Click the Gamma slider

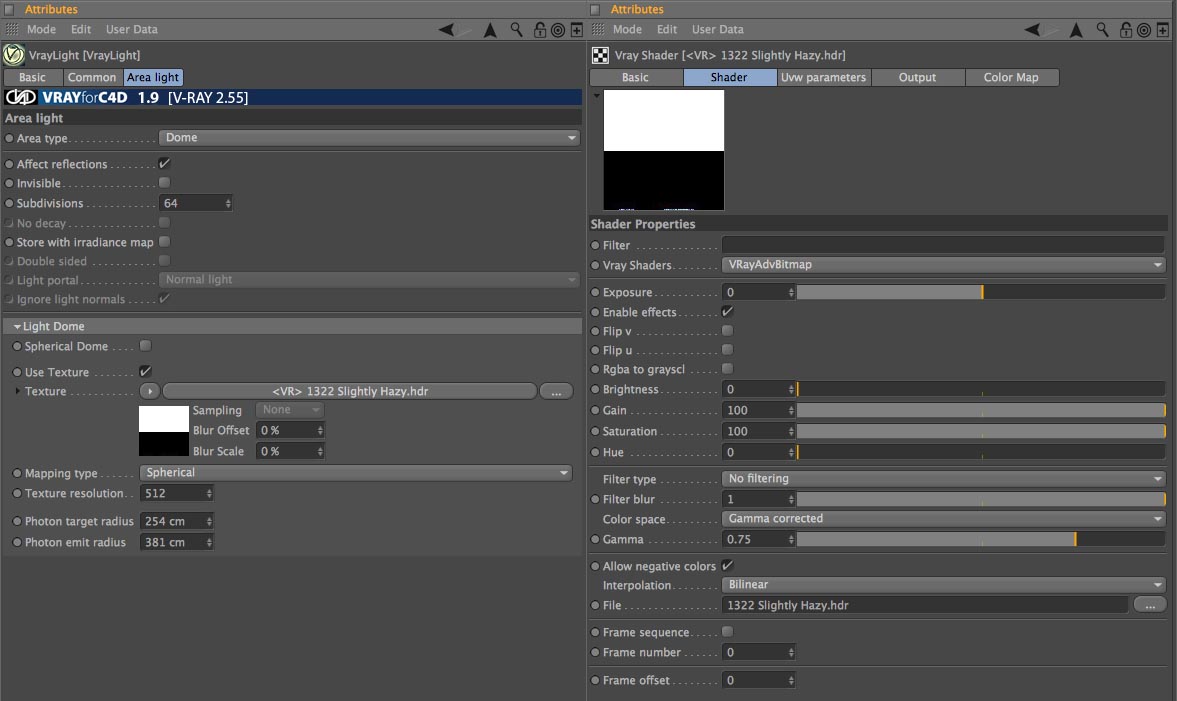point(981,539)
